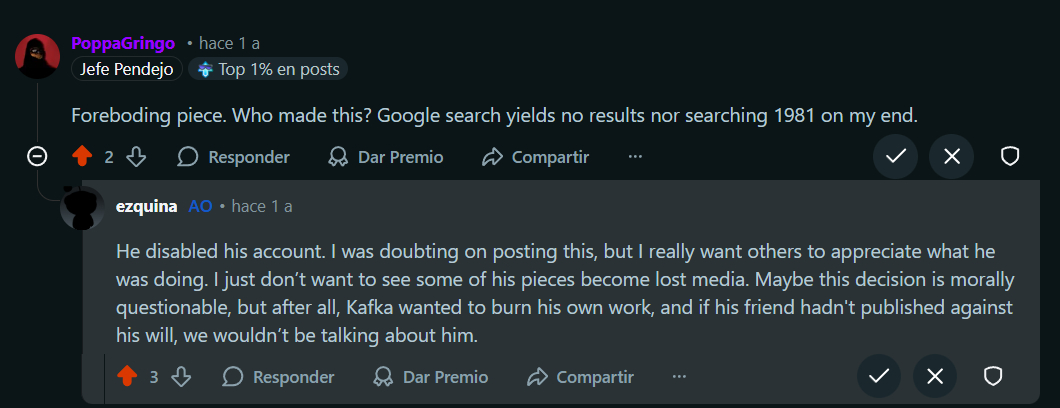This screenshot has height=408, width=1060.
Task: Open moderator shield menu for ezquina's reply
Action: pos(993,376)
